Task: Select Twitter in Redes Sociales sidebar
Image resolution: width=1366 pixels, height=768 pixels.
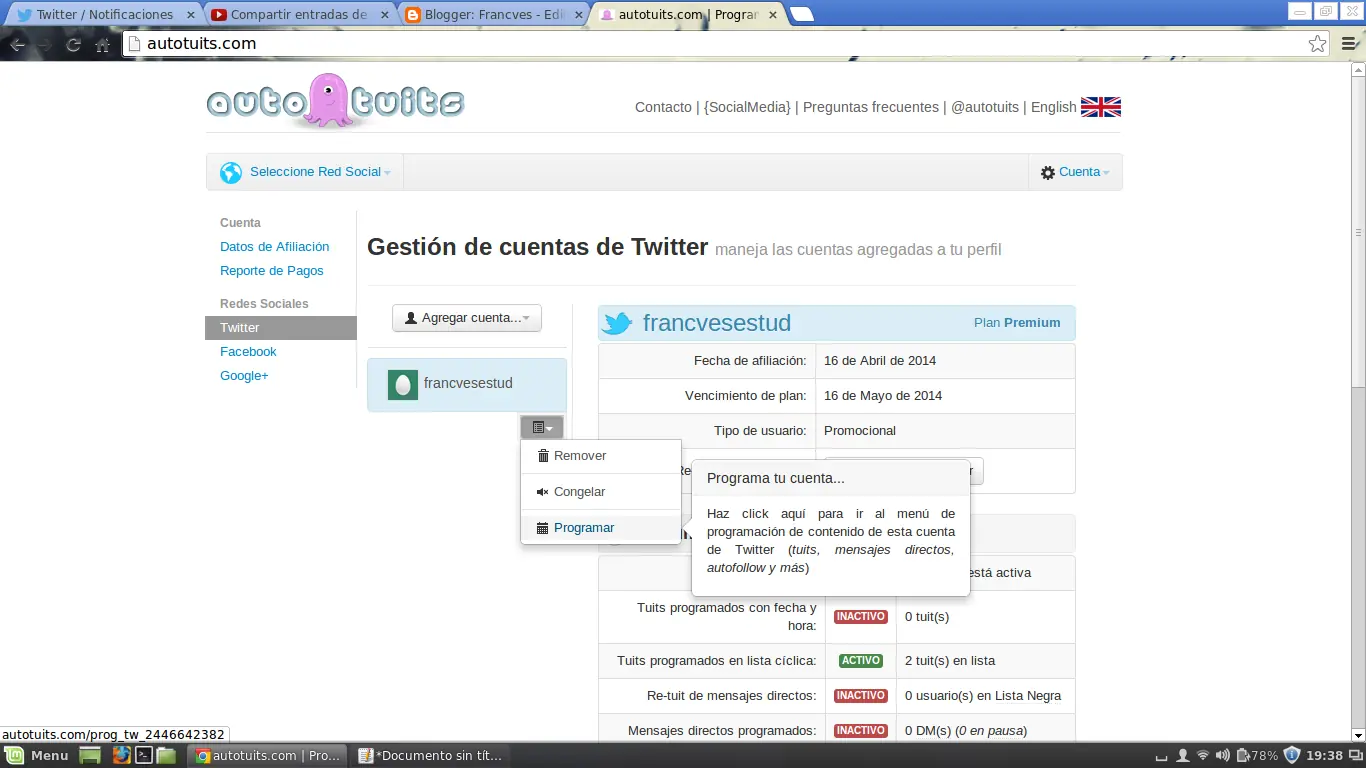Action: (281, 328)
